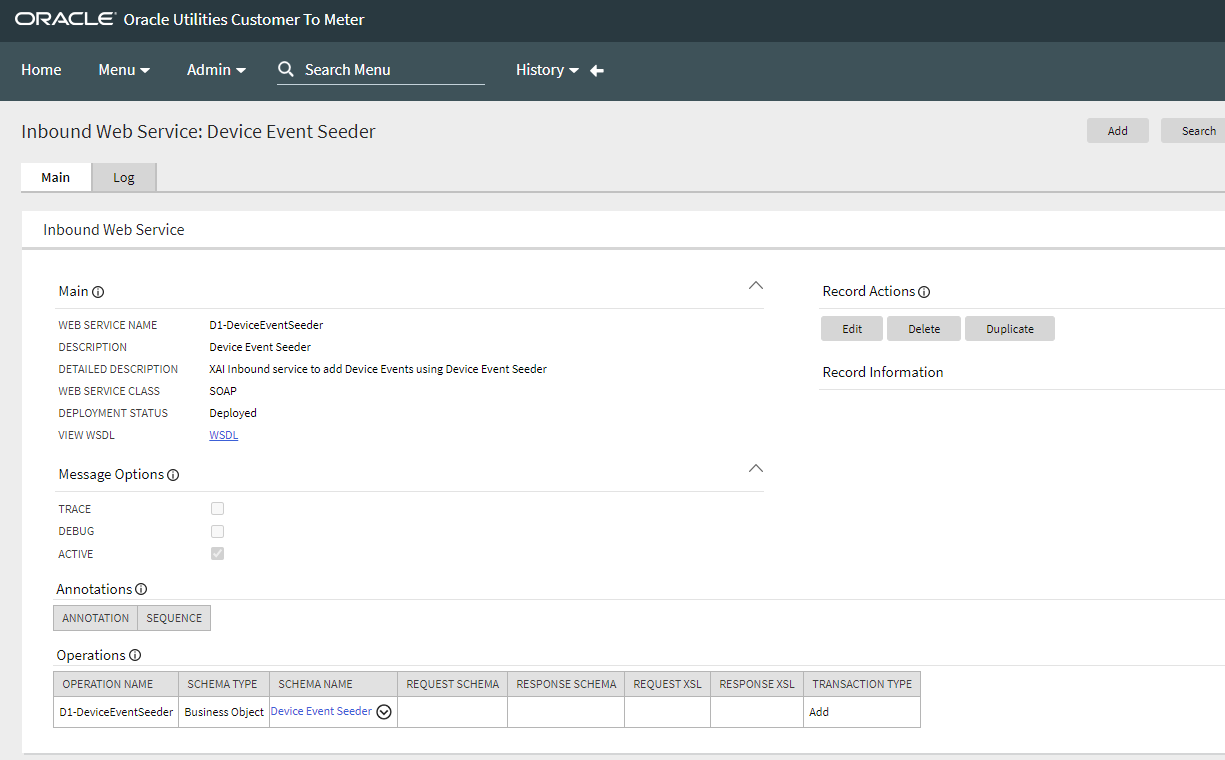Viewport: 1225px width, 760px height.
Task: Toggle the TRACE checkbox
Action: 217,509
